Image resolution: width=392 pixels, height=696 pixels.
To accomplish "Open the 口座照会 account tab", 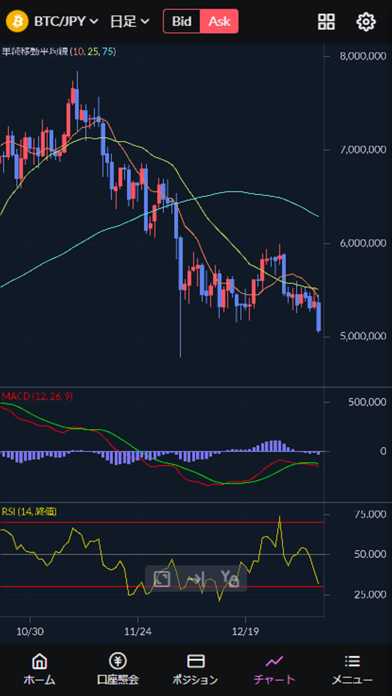I will (x=118, y=669).
